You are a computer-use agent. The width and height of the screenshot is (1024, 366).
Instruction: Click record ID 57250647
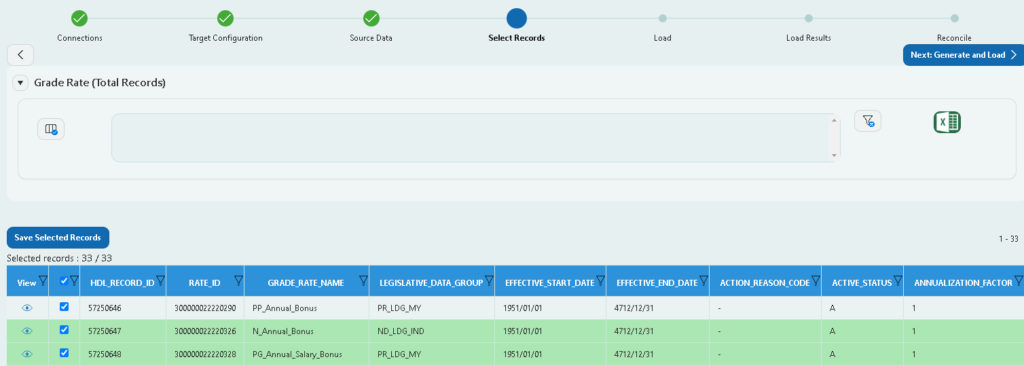coord(105,331)
